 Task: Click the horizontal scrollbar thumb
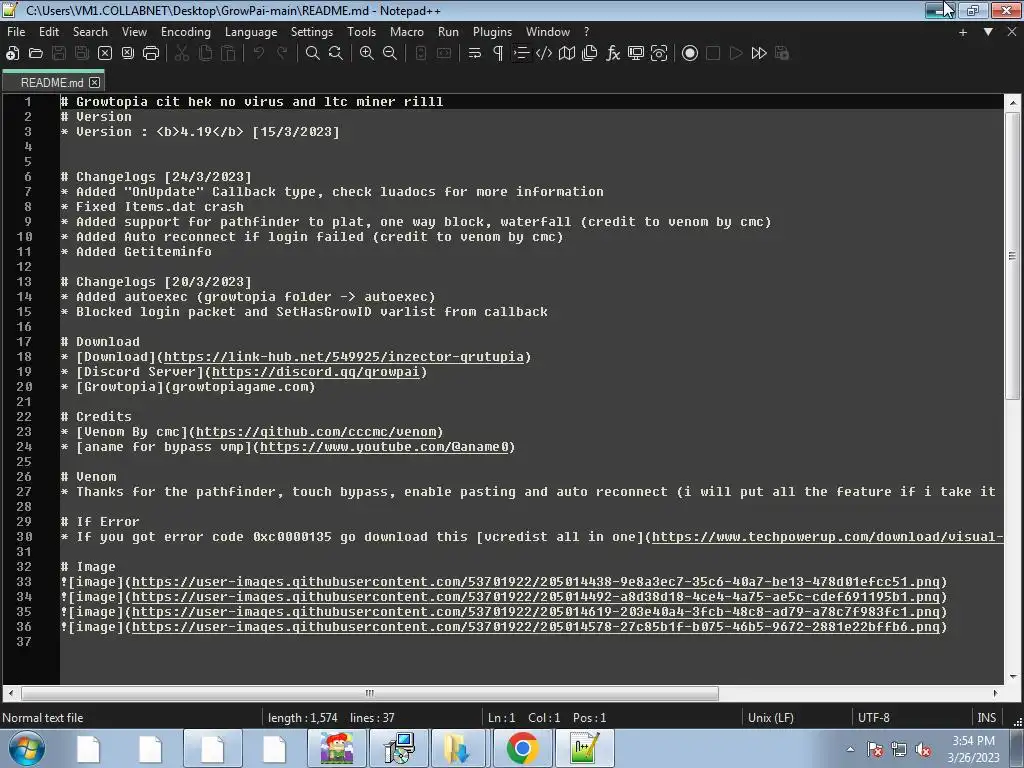tap(370, 693)
